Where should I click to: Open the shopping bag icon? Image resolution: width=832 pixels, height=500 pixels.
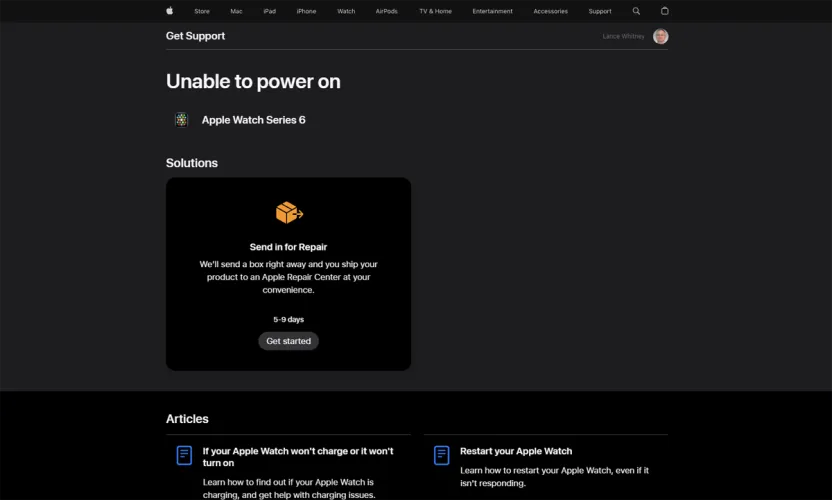point(665,11)
